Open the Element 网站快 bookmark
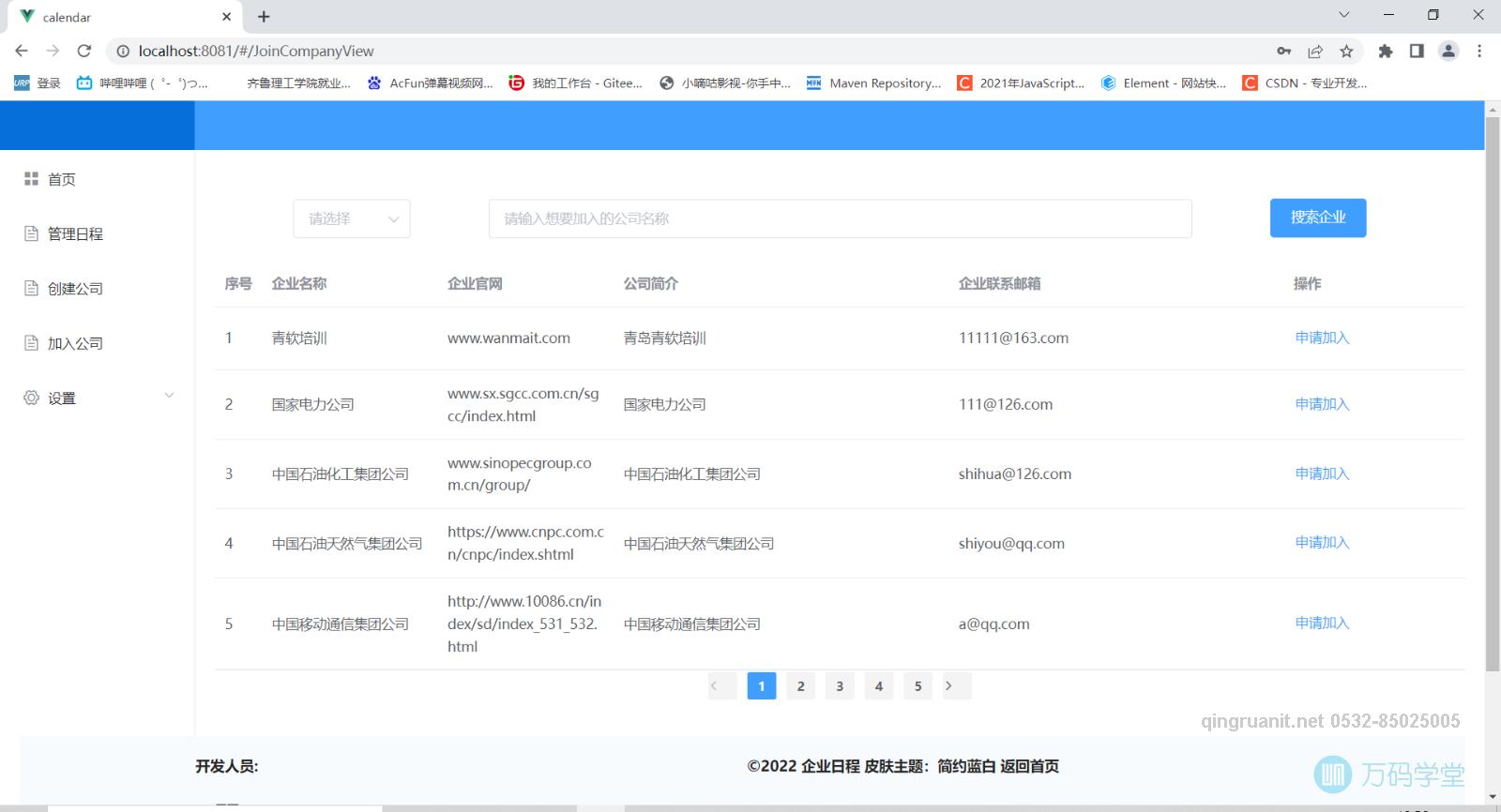 click(1163, 83)
